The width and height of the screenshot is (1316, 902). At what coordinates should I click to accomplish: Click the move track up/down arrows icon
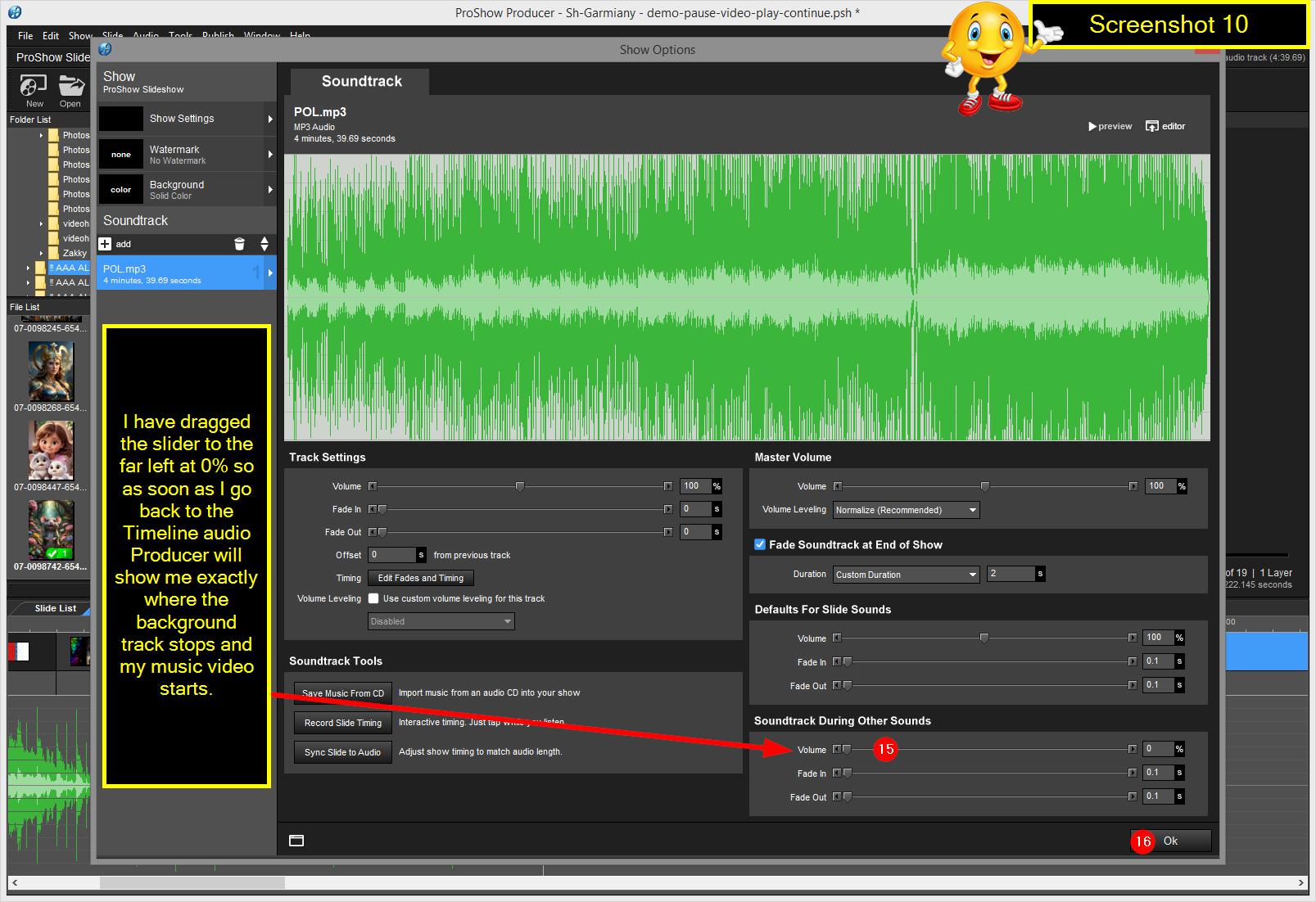click(265, 244)
